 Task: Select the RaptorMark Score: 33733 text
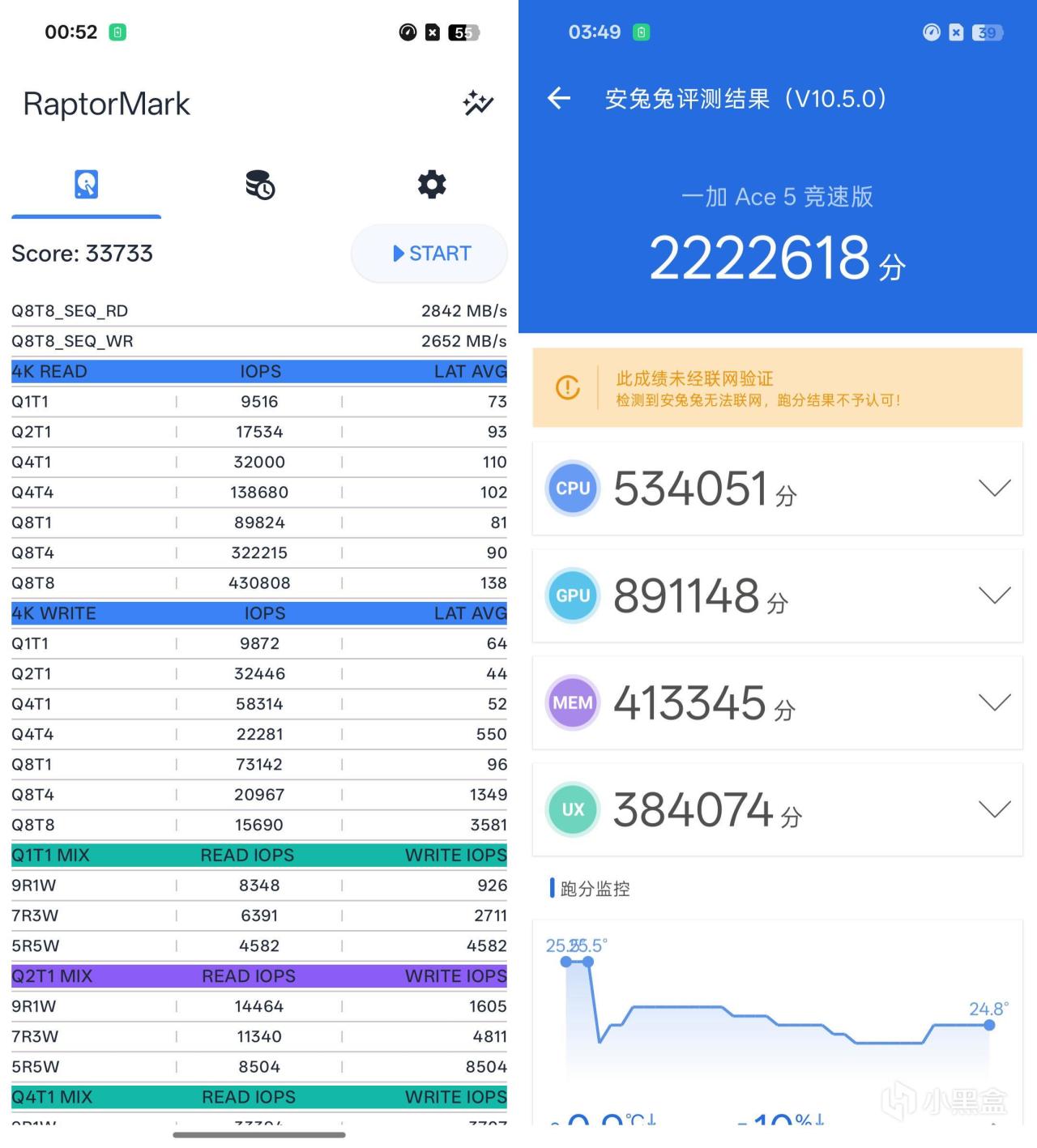(x=82, y=254)
